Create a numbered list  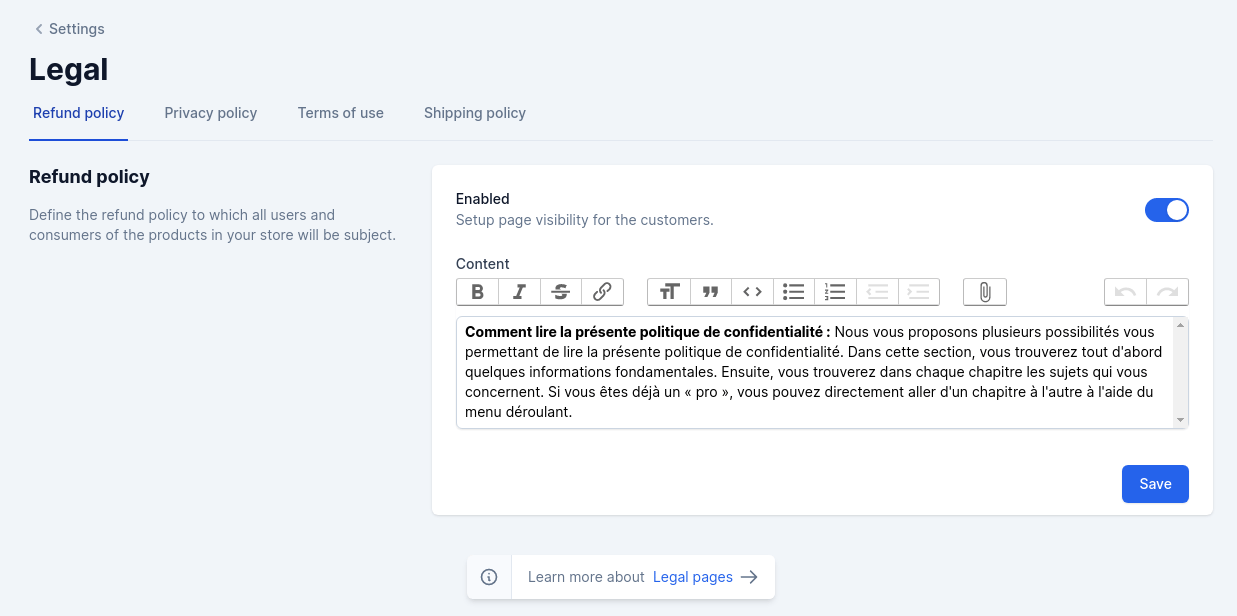click(x=835, y=292)
